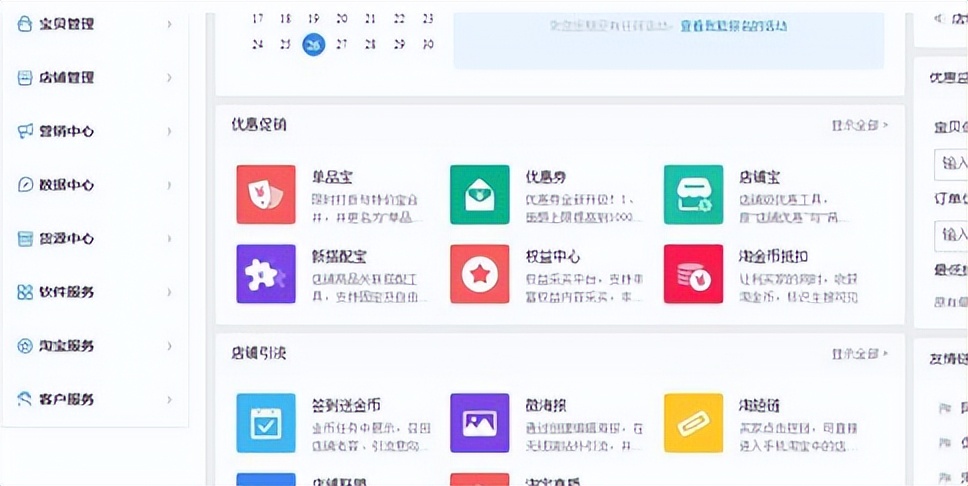
Task: Open the teal 店铺宝 storefront icon
Action: (x=693, y=194)
